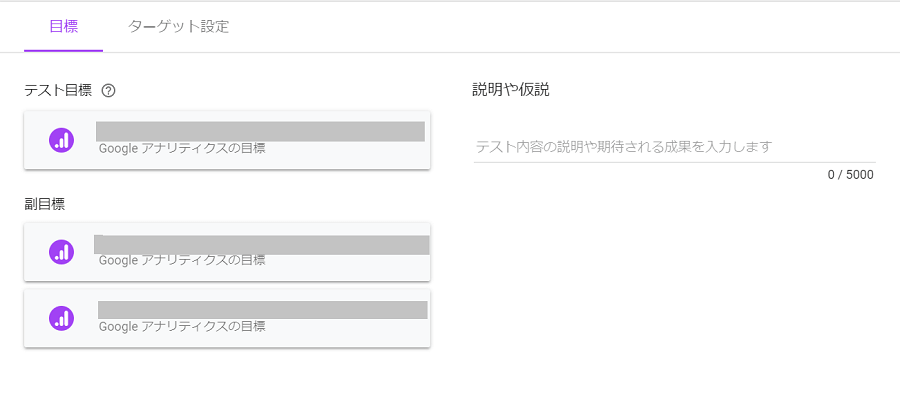
Task: Select the first 副目標 card
Action: pos(227,252)
